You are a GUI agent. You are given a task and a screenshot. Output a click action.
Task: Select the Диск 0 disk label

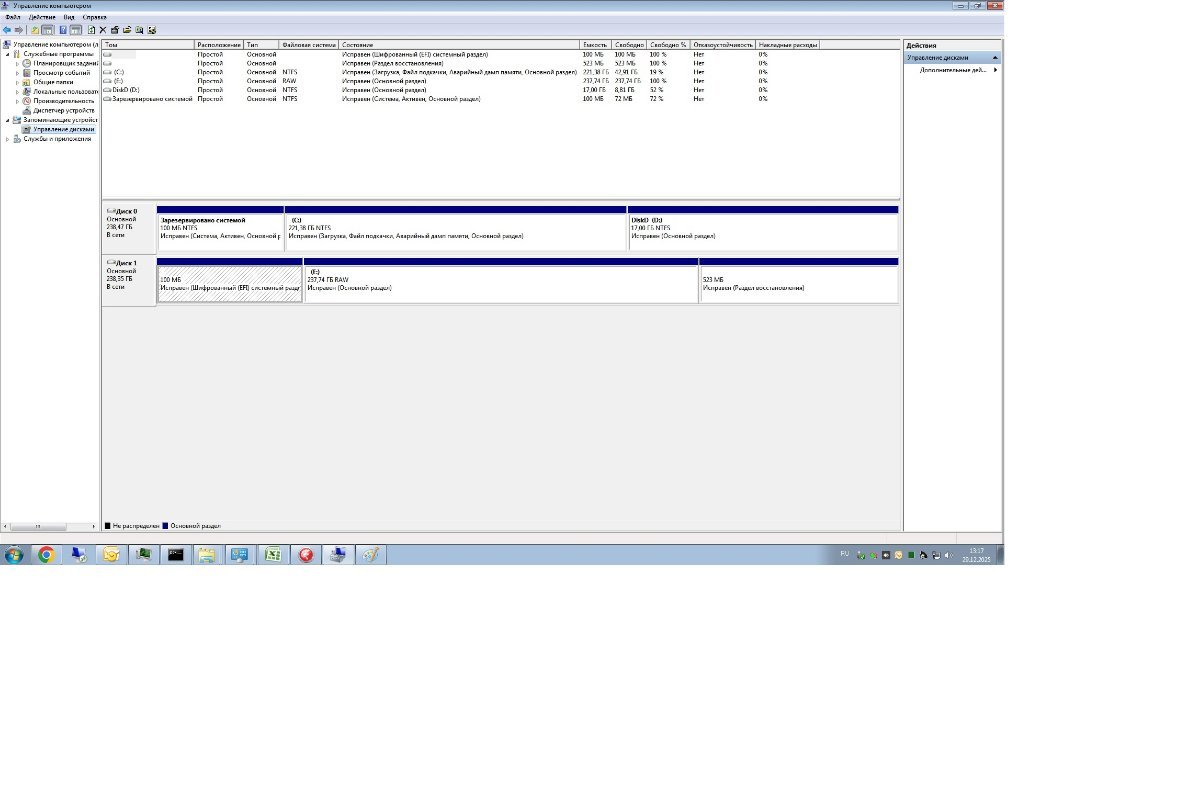coord(128,228)
